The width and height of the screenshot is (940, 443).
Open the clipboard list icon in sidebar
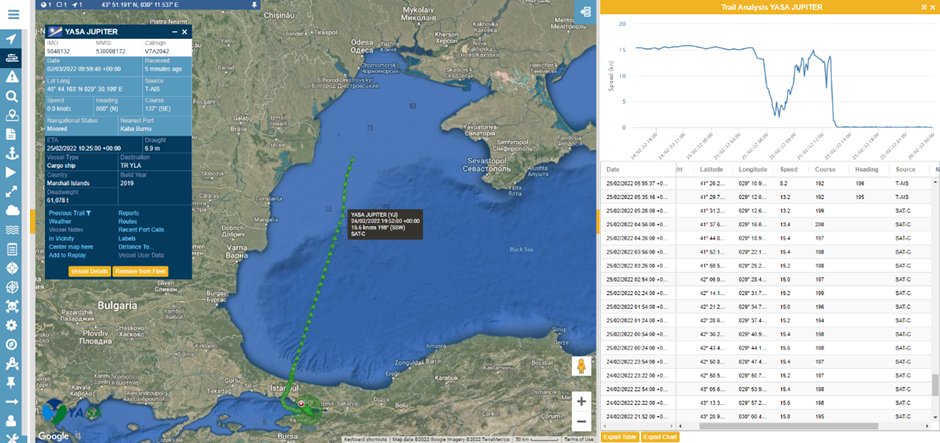point(11,249)
